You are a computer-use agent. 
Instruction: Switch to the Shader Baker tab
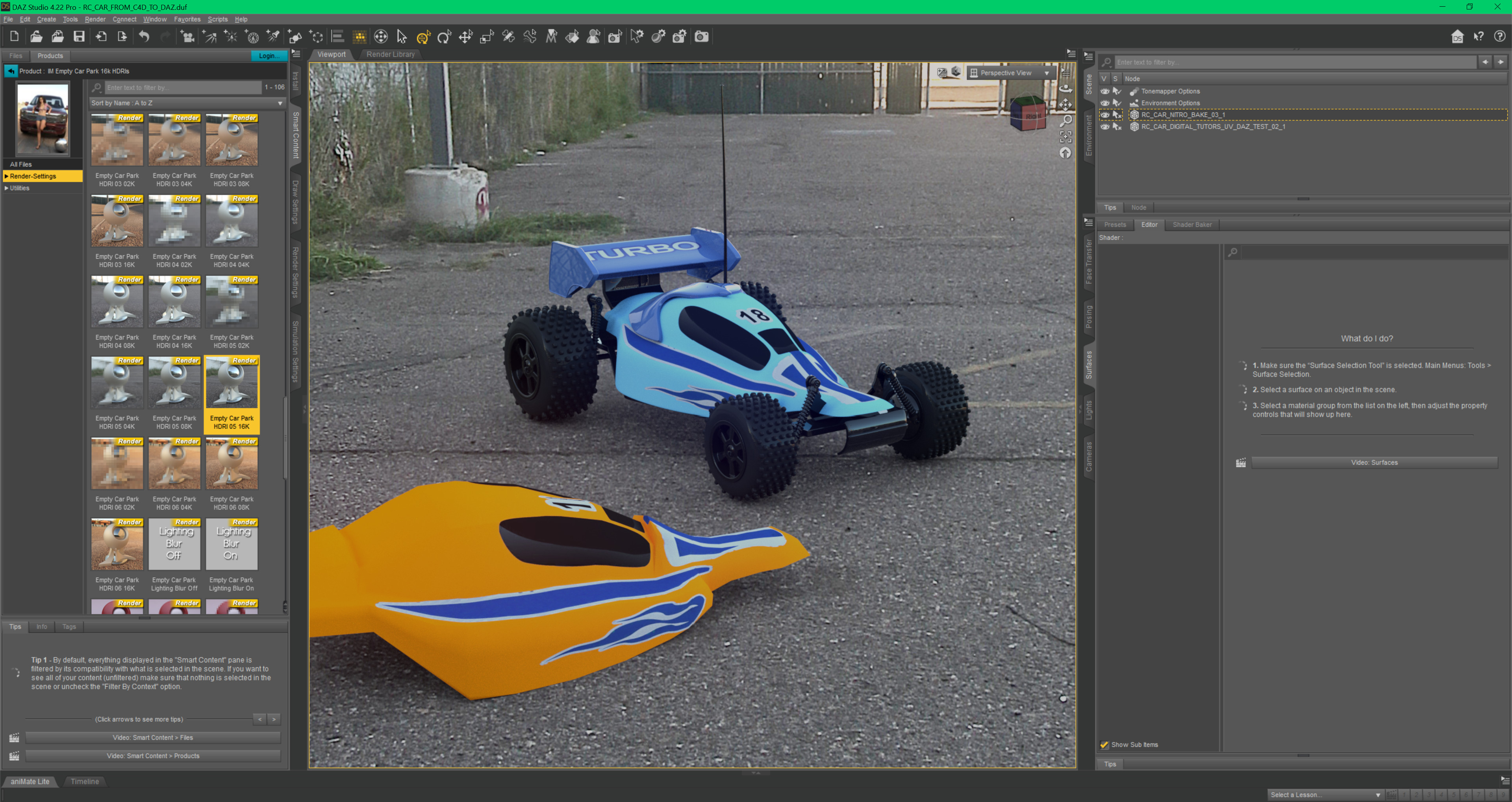coord(1191,224)
